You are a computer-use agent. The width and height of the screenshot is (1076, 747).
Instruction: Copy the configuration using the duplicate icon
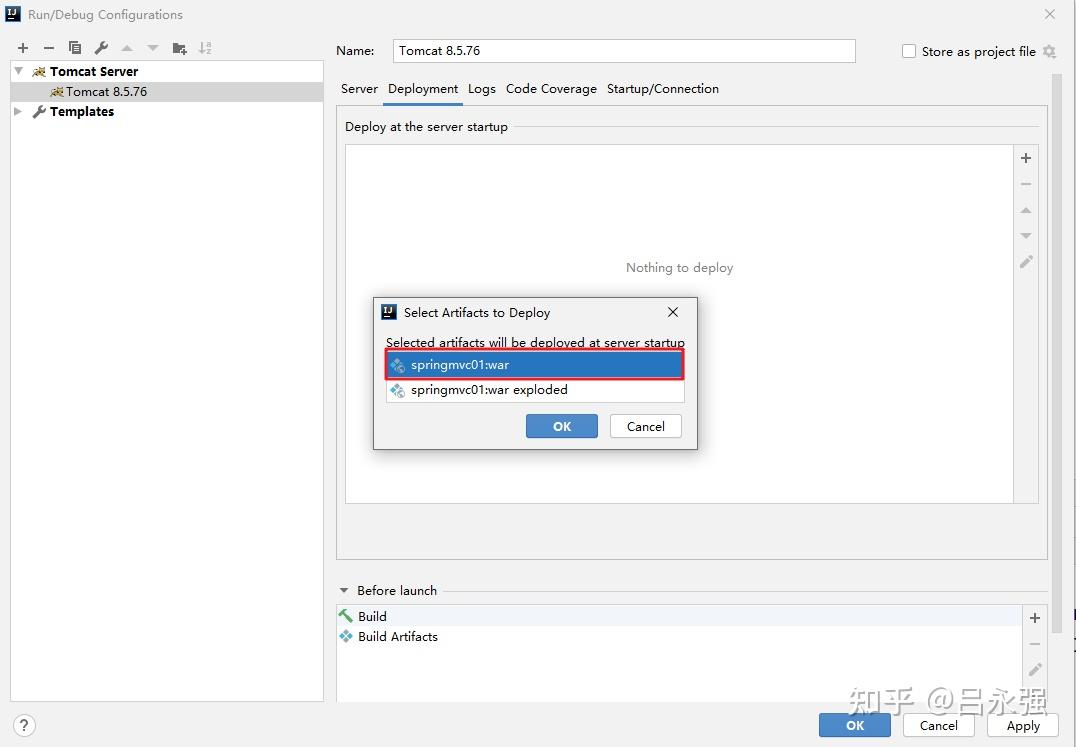click(75, 48)
